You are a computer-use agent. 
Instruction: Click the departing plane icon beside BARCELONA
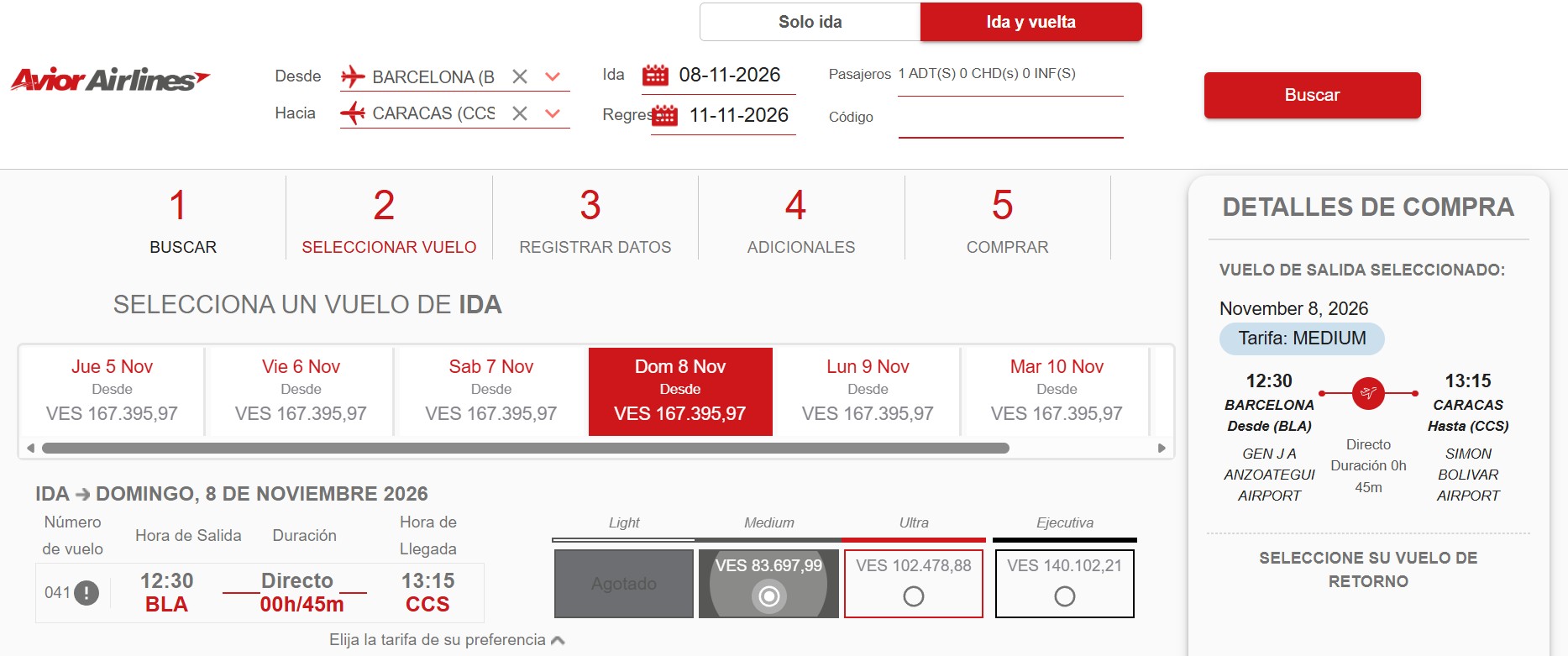pos(353,76)
